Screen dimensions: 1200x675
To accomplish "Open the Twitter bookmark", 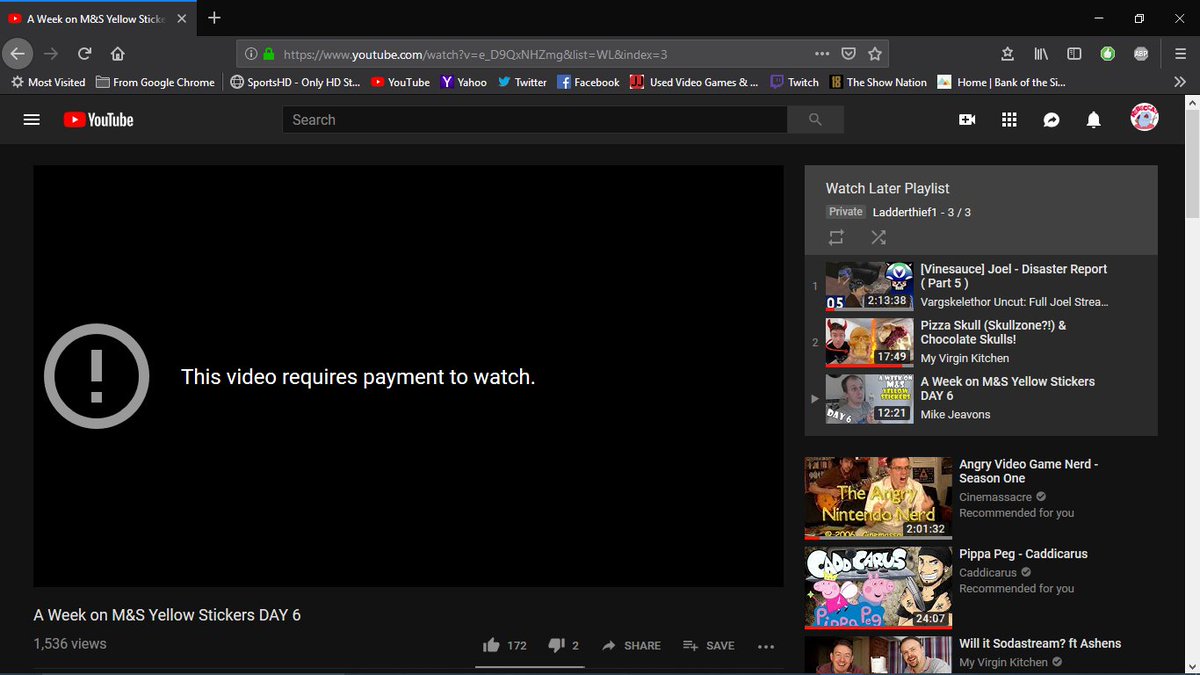I will [522, 82].
